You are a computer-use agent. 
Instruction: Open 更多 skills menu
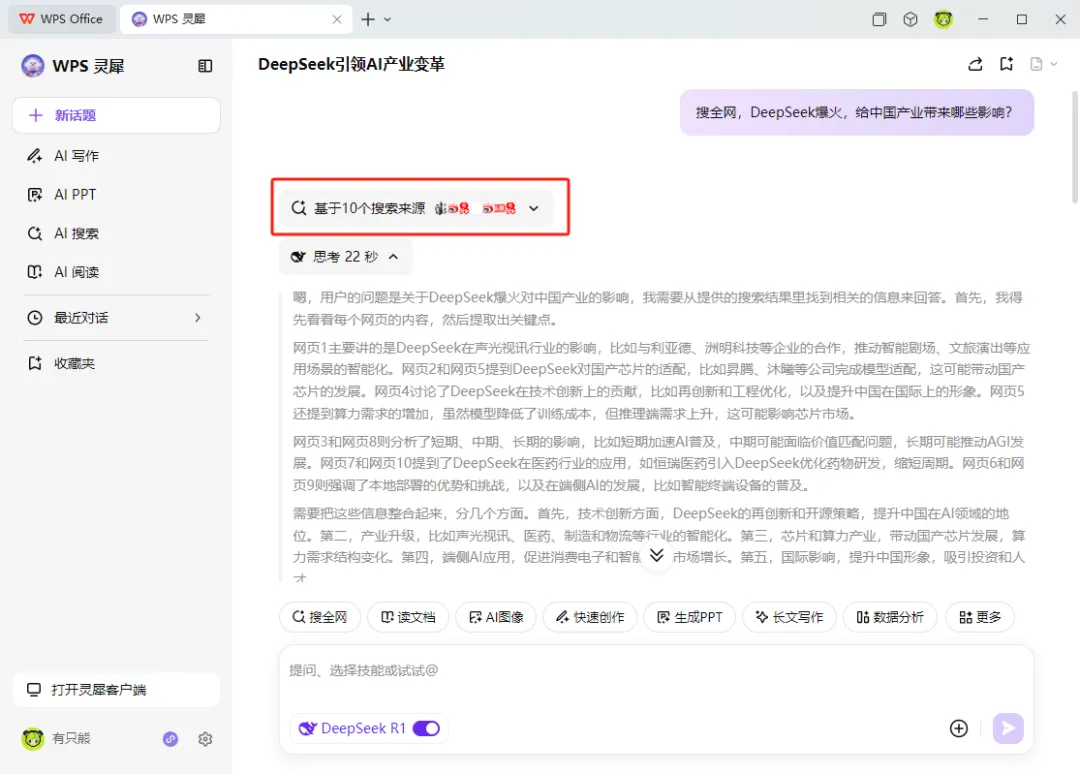(980, 617)
